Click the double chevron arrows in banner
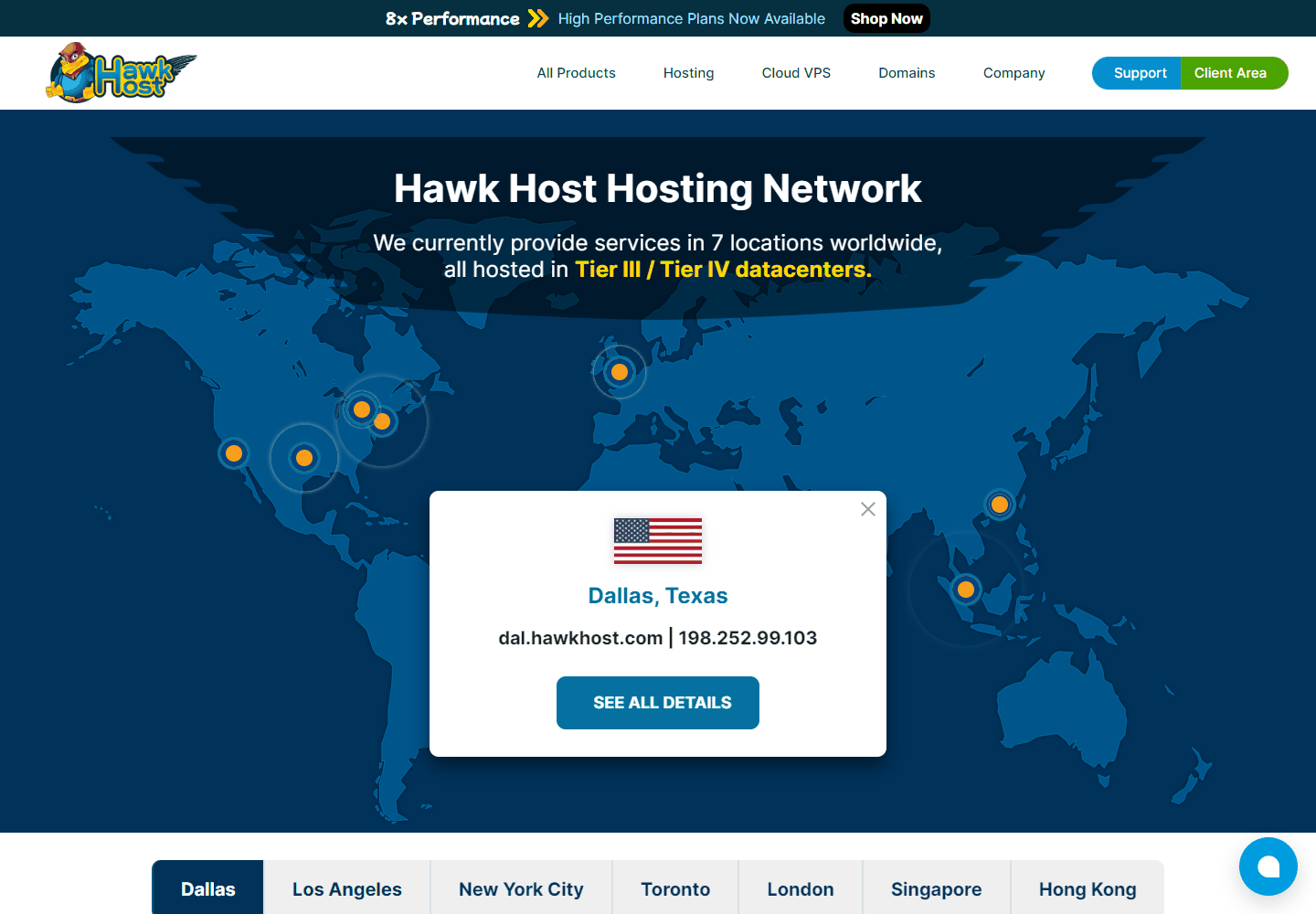 (538, 18)
